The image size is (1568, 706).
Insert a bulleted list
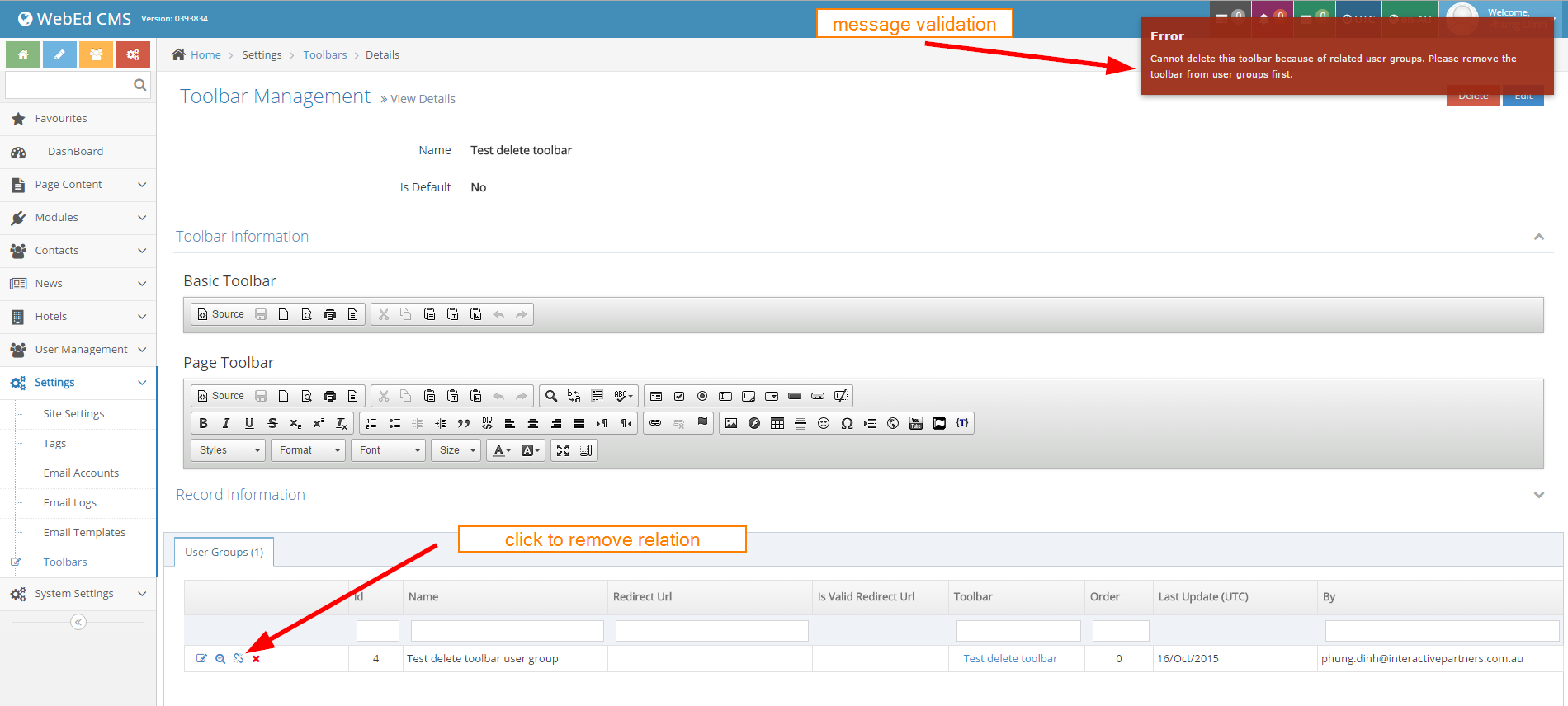[394, 423]
